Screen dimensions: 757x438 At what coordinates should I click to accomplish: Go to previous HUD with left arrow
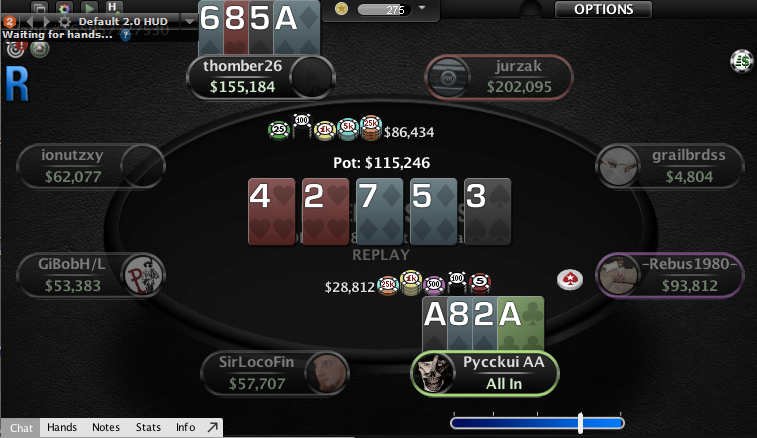pos(30,22)
